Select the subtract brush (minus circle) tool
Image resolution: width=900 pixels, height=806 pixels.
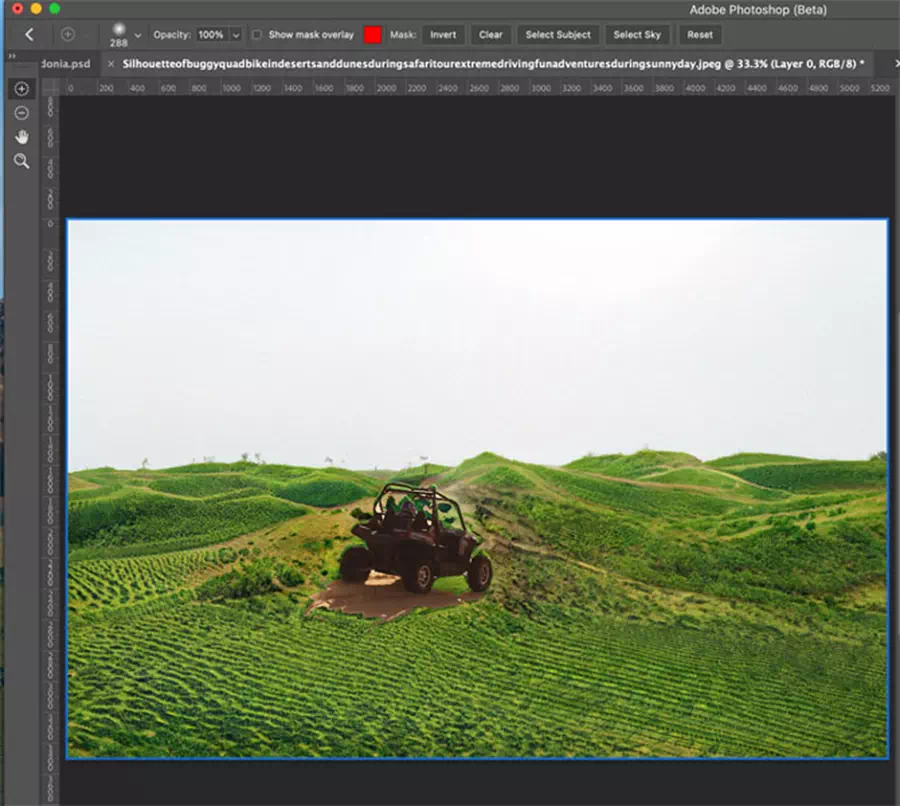(x=22, y=113)
